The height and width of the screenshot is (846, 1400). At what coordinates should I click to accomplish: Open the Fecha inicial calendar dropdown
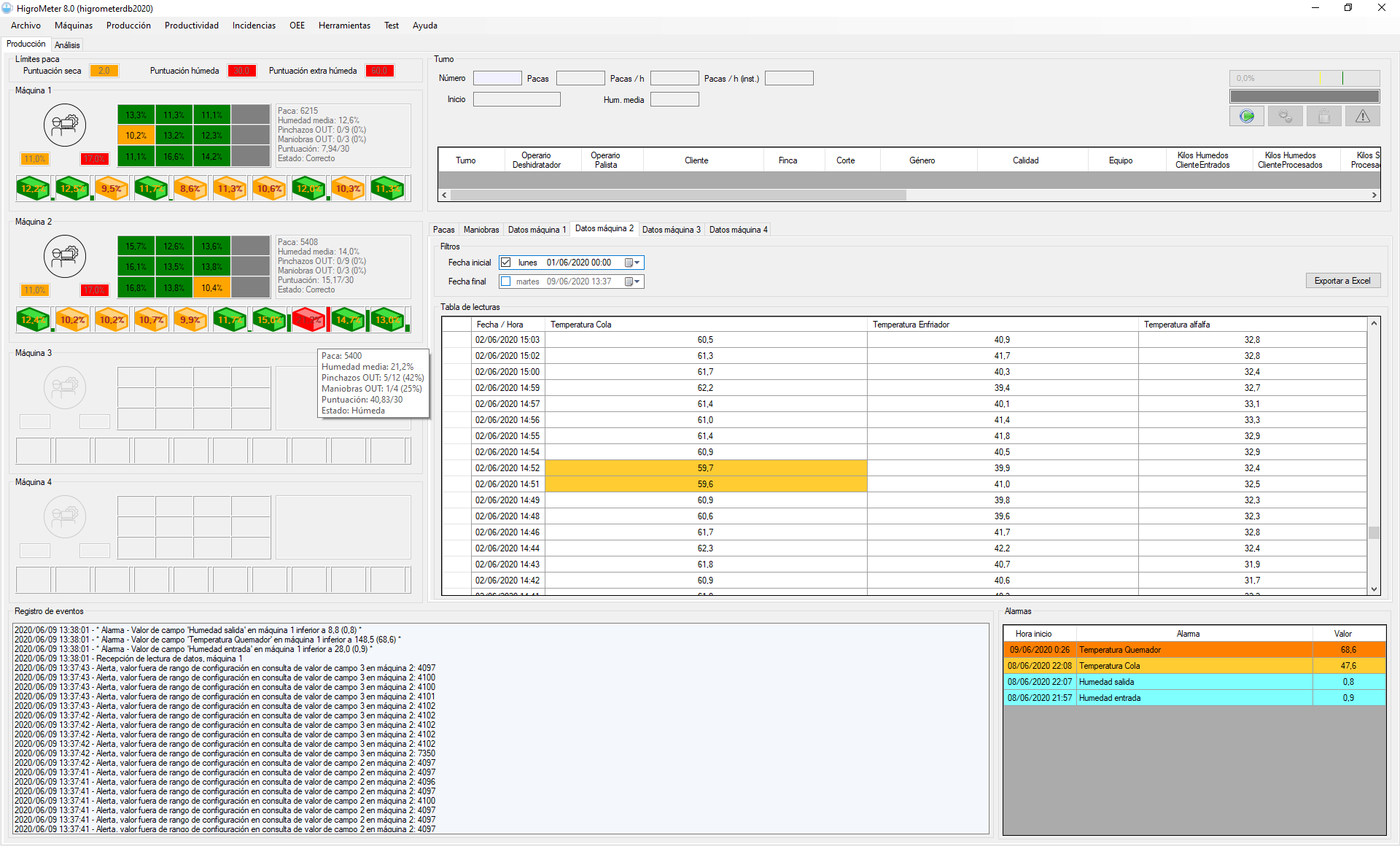632,263
